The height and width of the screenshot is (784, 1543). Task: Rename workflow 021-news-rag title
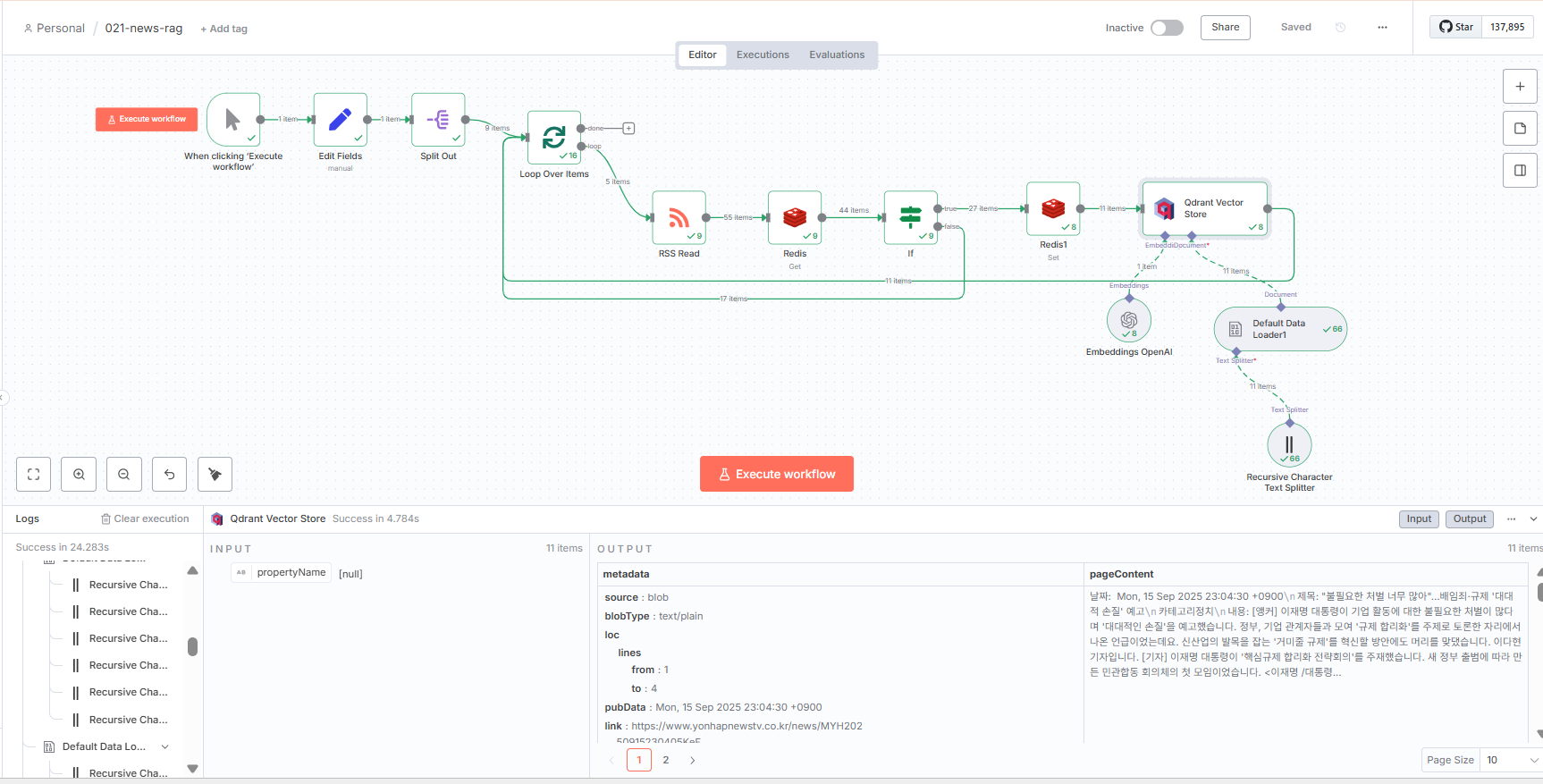coord(144,28)
